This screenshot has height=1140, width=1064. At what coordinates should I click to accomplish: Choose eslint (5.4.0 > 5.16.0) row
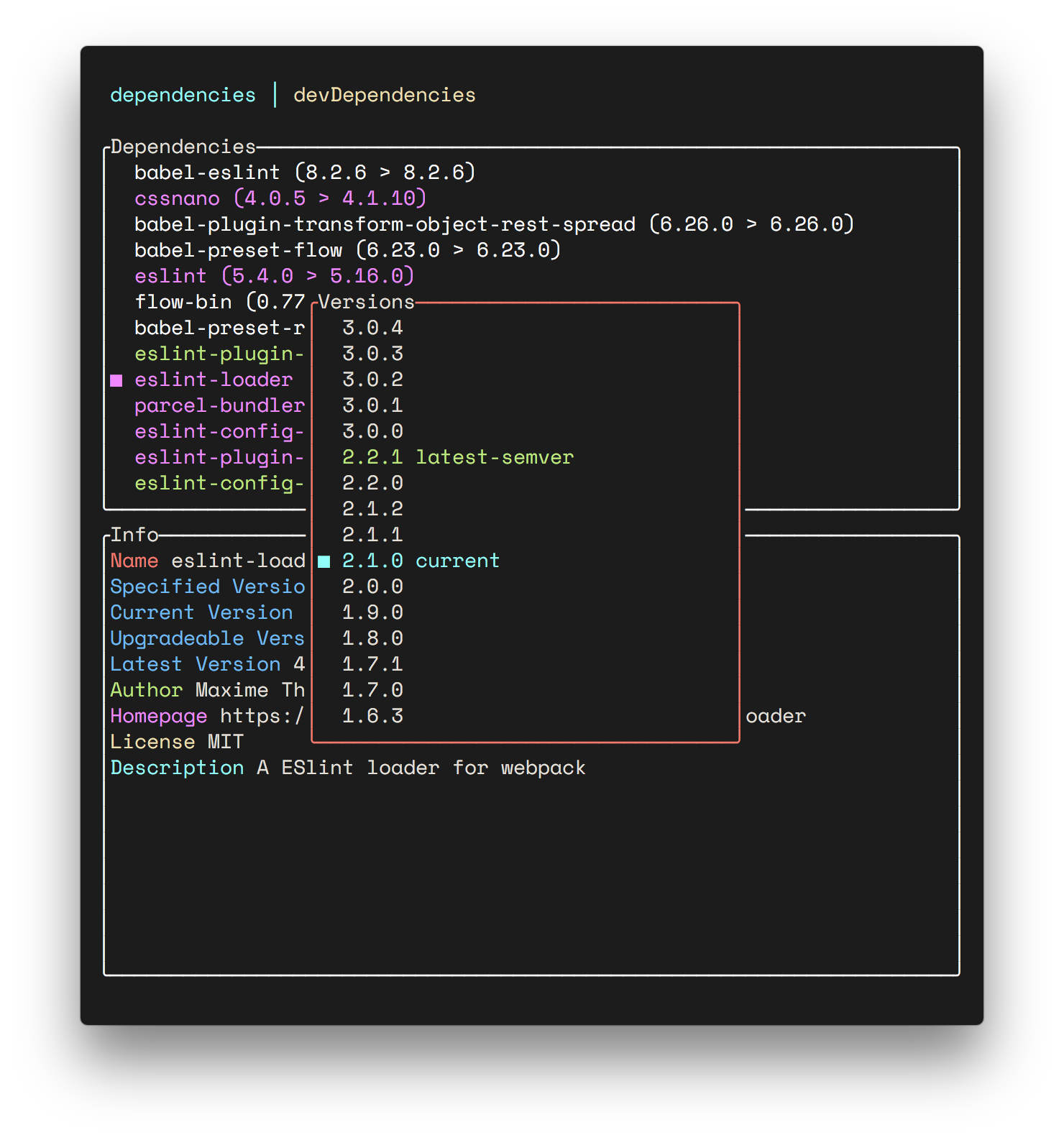click(274, 276)
